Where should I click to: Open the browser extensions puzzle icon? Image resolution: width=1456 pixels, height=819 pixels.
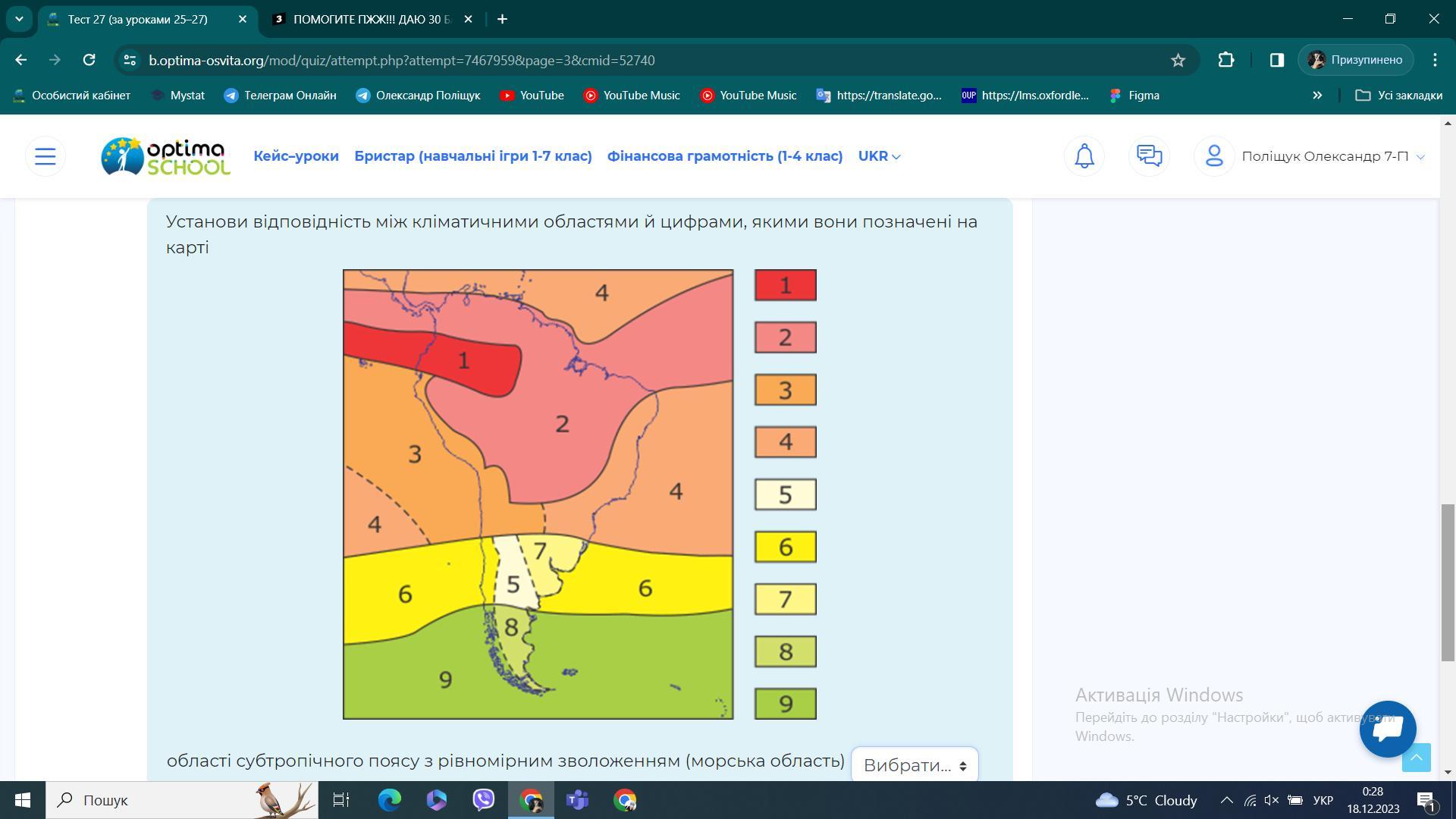pos(1225,60)
